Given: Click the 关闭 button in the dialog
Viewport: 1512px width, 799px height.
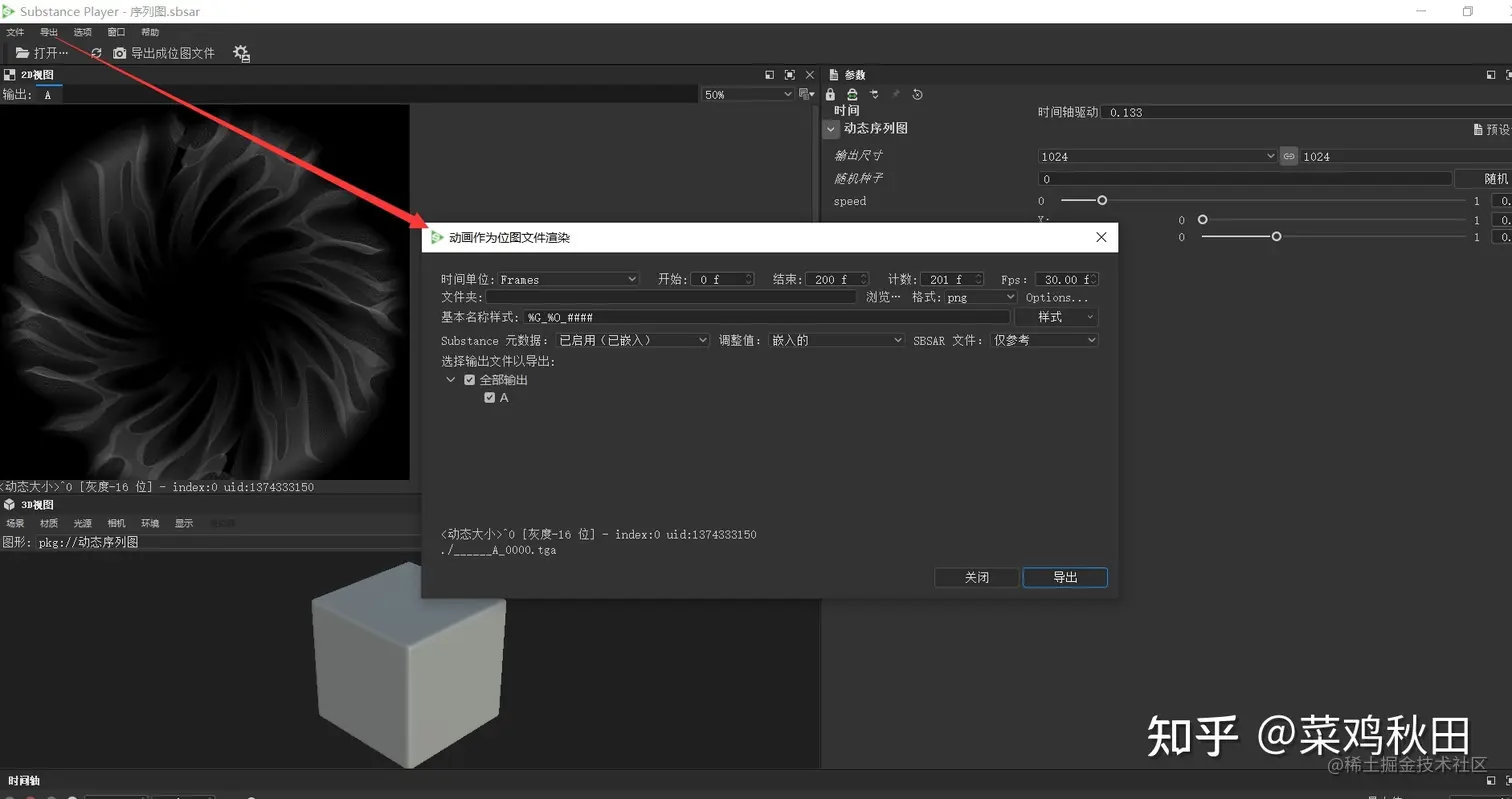Looking at the screenshot, I should (977, 577).
